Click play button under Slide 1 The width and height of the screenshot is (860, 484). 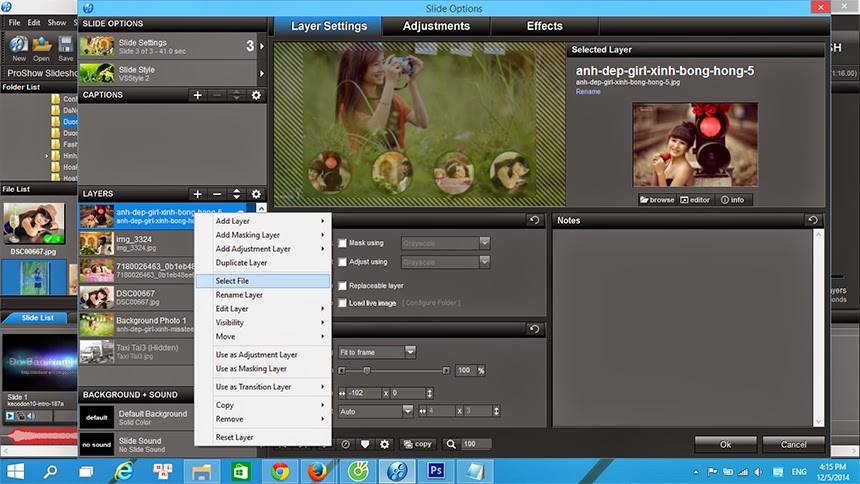[10, 416]
